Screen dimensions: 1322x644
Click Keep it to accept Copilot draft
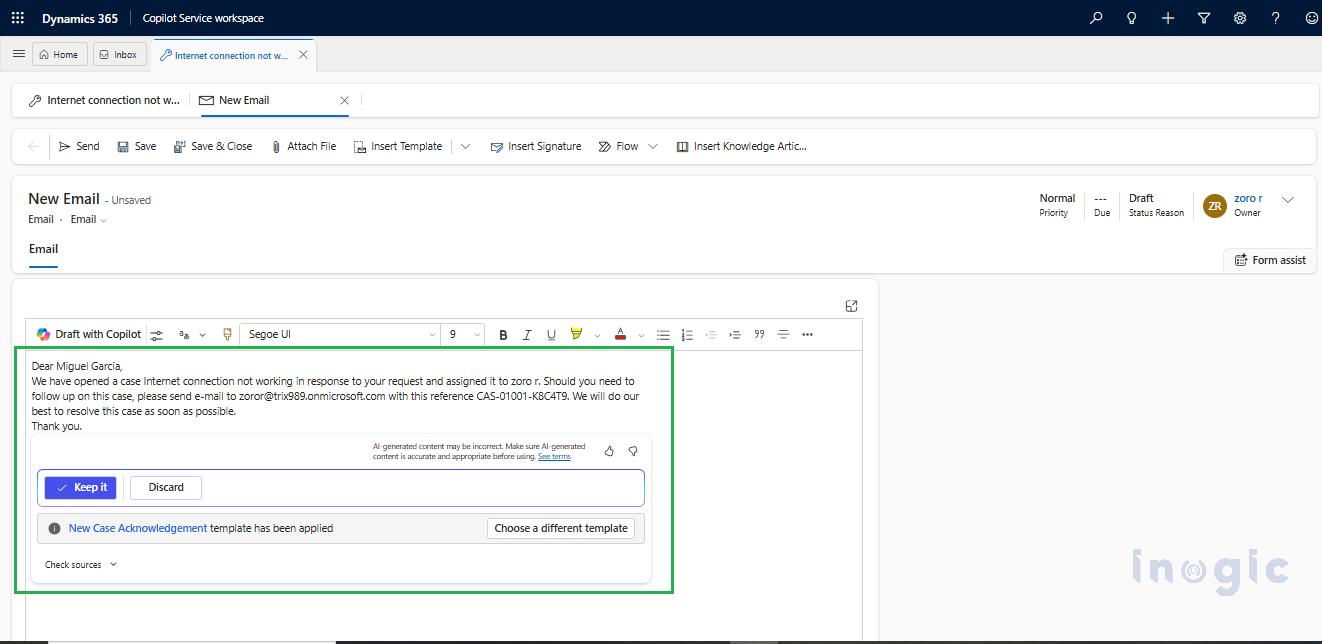tap(80, 487)
